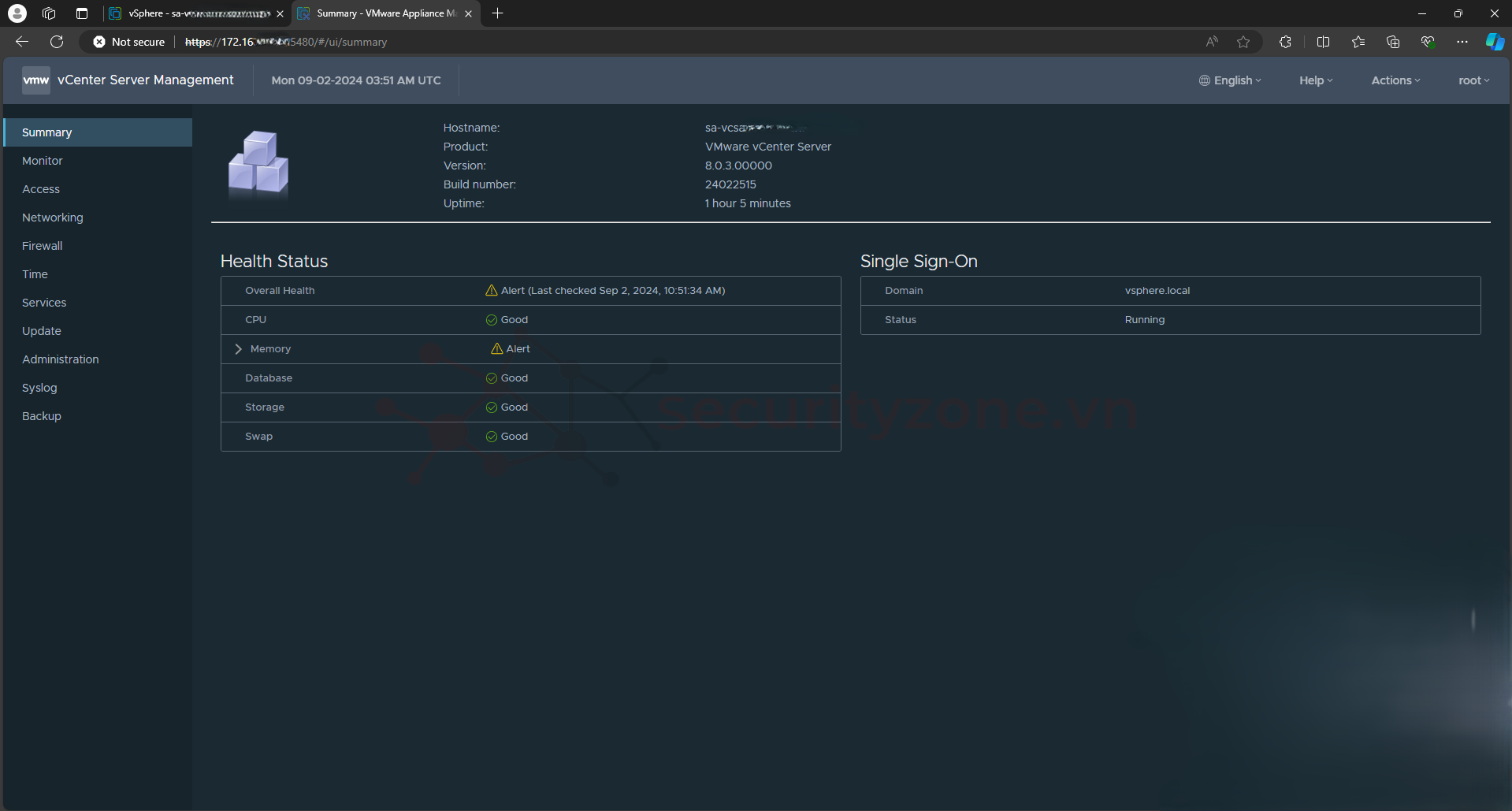The image size is (1512, 811).
Task: Open browser profile avatar icon
Action: (x=17, y=13)
